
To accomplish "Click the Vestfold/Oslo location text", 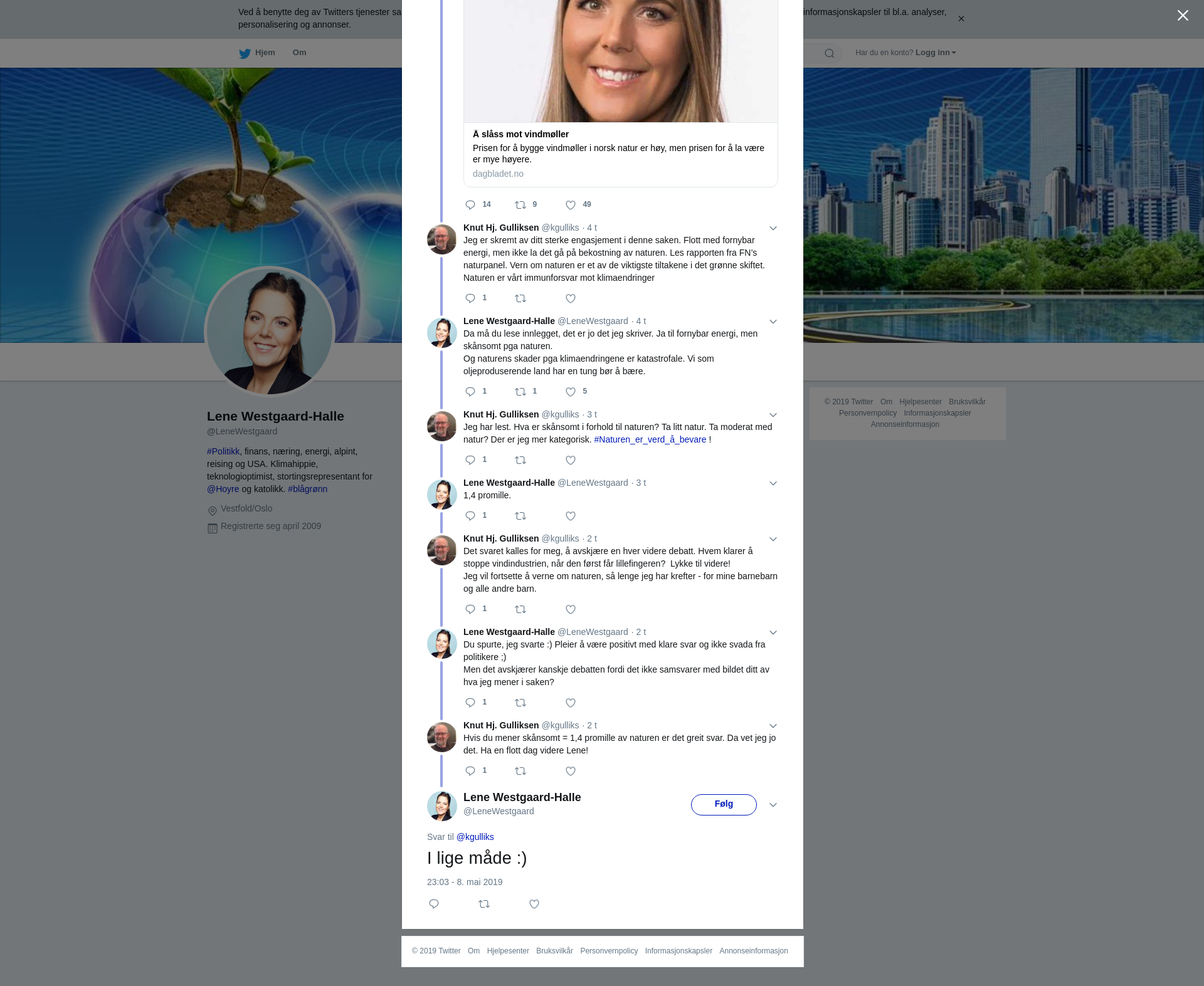I will pyautogui.click(x=246, y=508).
